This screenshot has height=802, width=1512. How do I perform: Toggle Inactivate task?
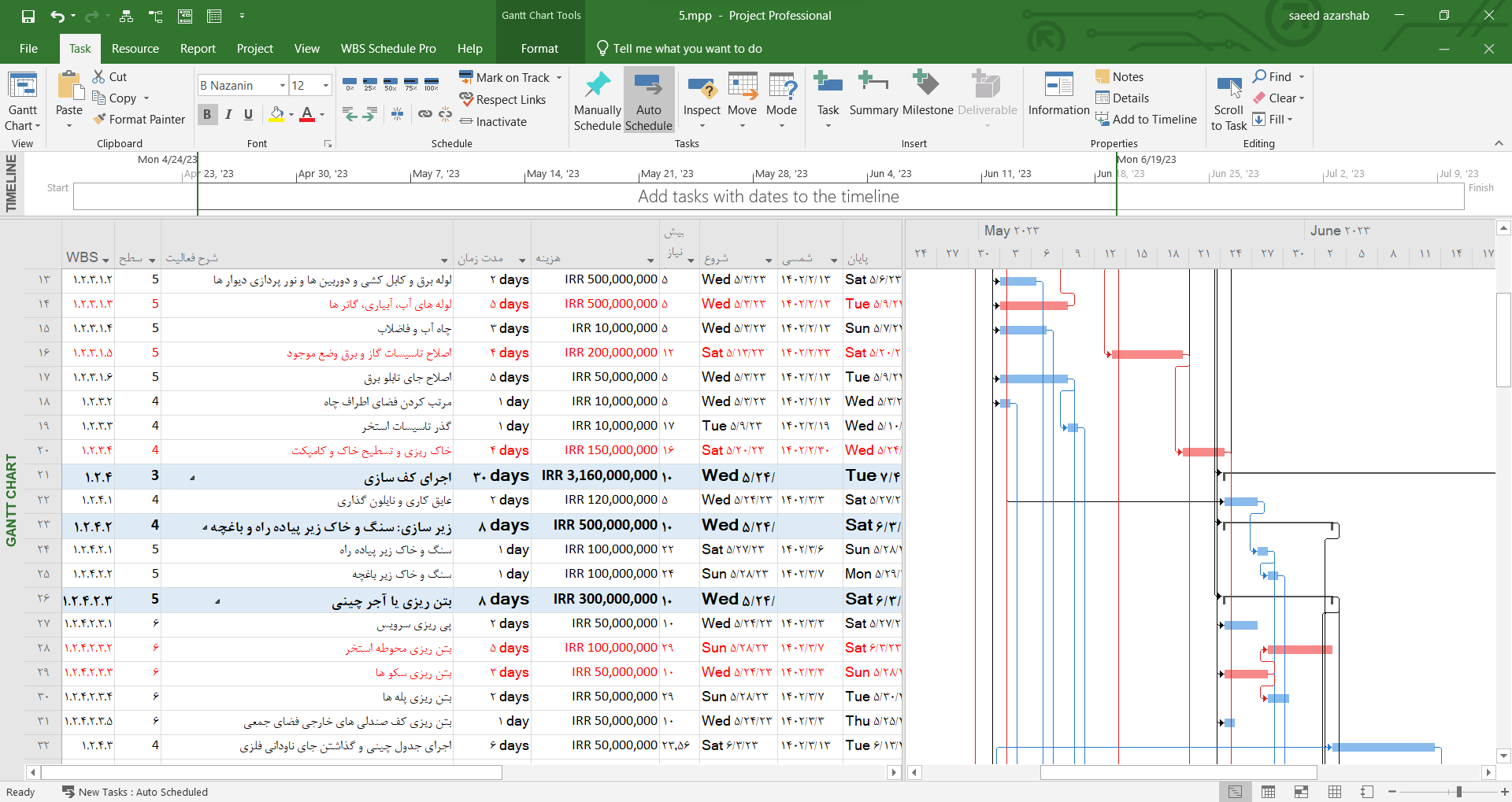point(493,121)
